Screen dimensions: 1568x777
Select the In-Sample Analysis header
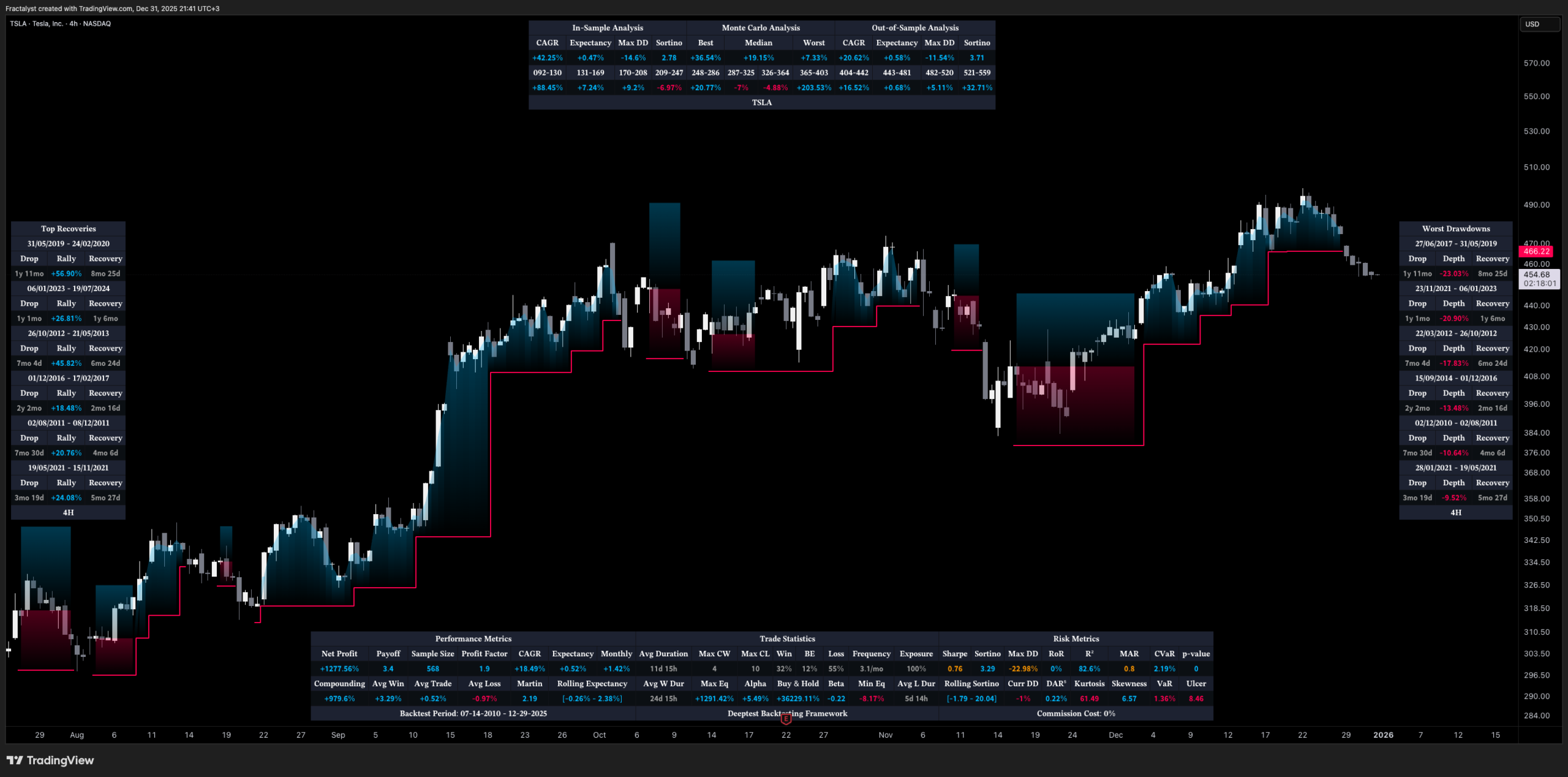tap(607, 28)
